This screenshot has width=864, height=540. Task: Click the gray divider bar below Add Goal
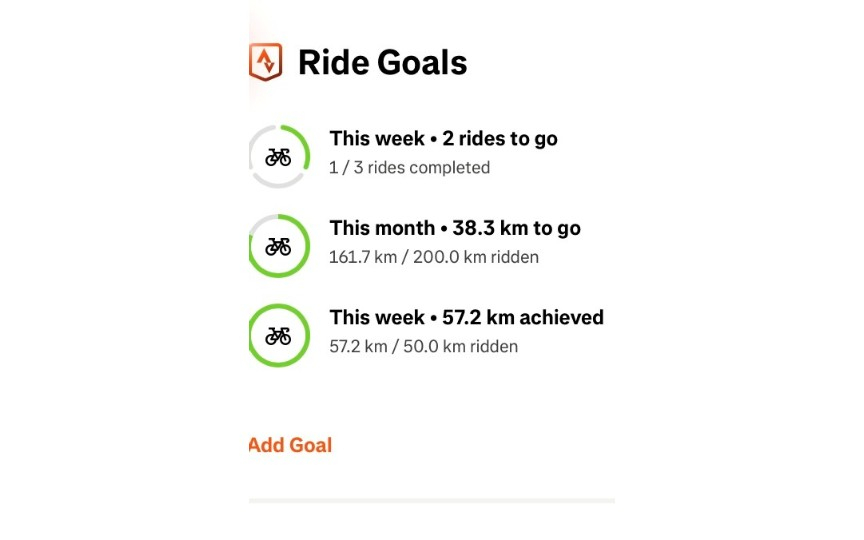coord(432,499)
